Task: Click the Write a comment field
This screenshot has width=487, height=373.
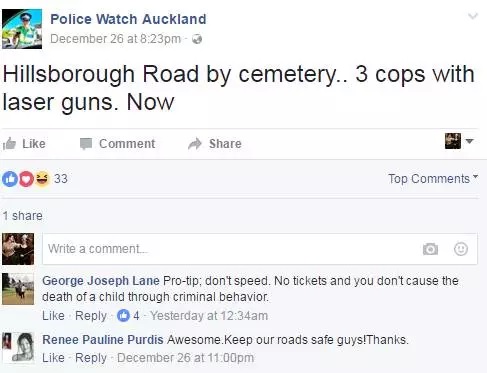Action: tap(260, 249)
